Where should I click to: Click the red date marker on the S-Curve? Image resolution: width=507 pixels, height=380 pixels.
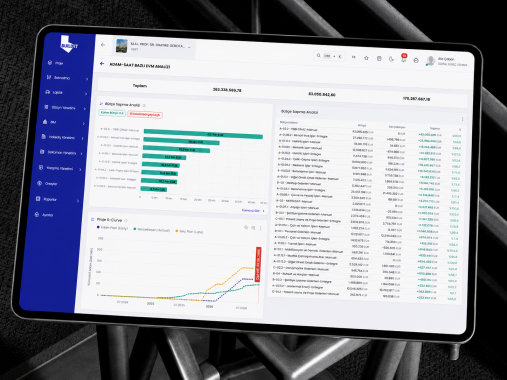click(258, 265)
